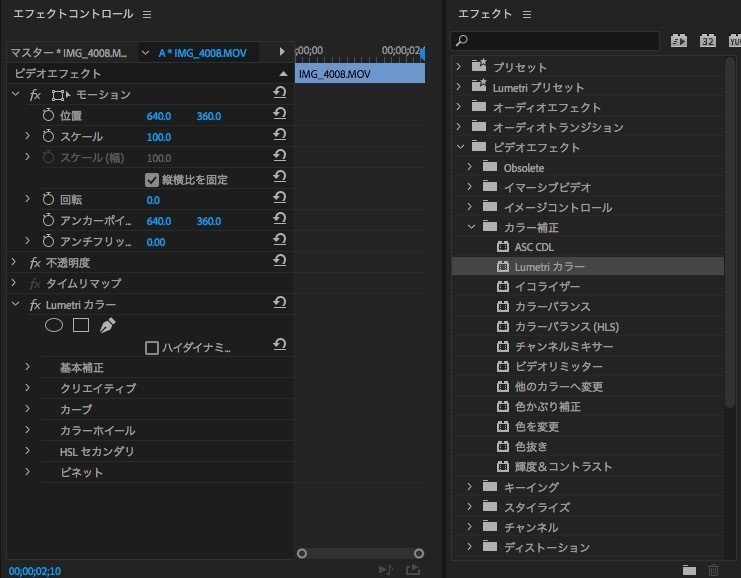
Task: Toggle the fx switch for モーション
Action: click(x=35, y=95)
